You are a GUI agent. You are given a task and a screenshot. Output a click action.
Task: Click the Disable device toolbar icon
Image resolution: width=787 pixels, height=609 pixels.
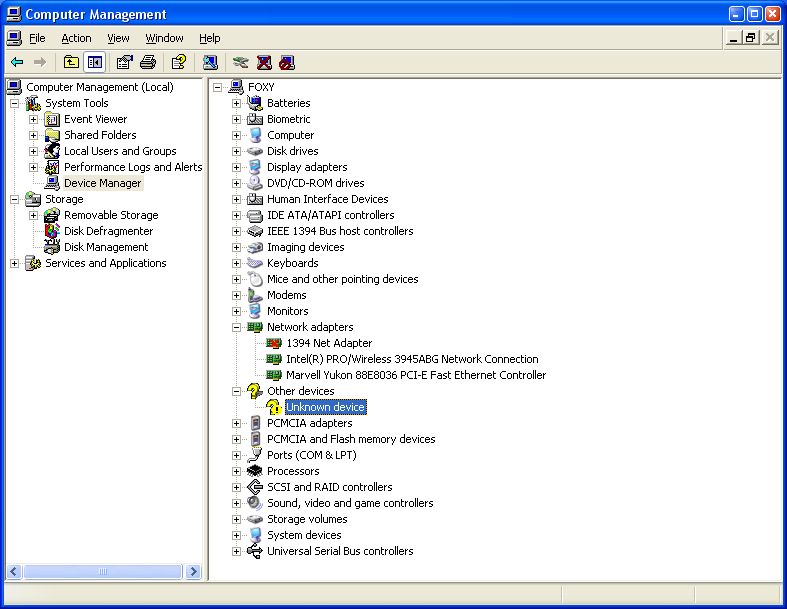coord(287,62)
